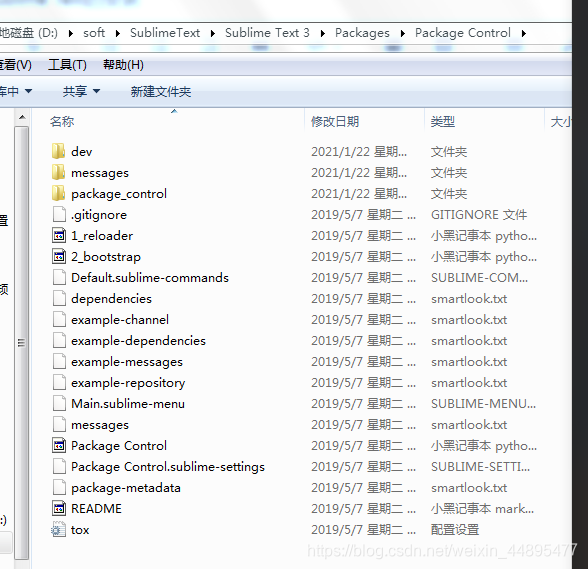
Task: Click the Main.sublime-menu file icon
Action: [x=59, y=404]
